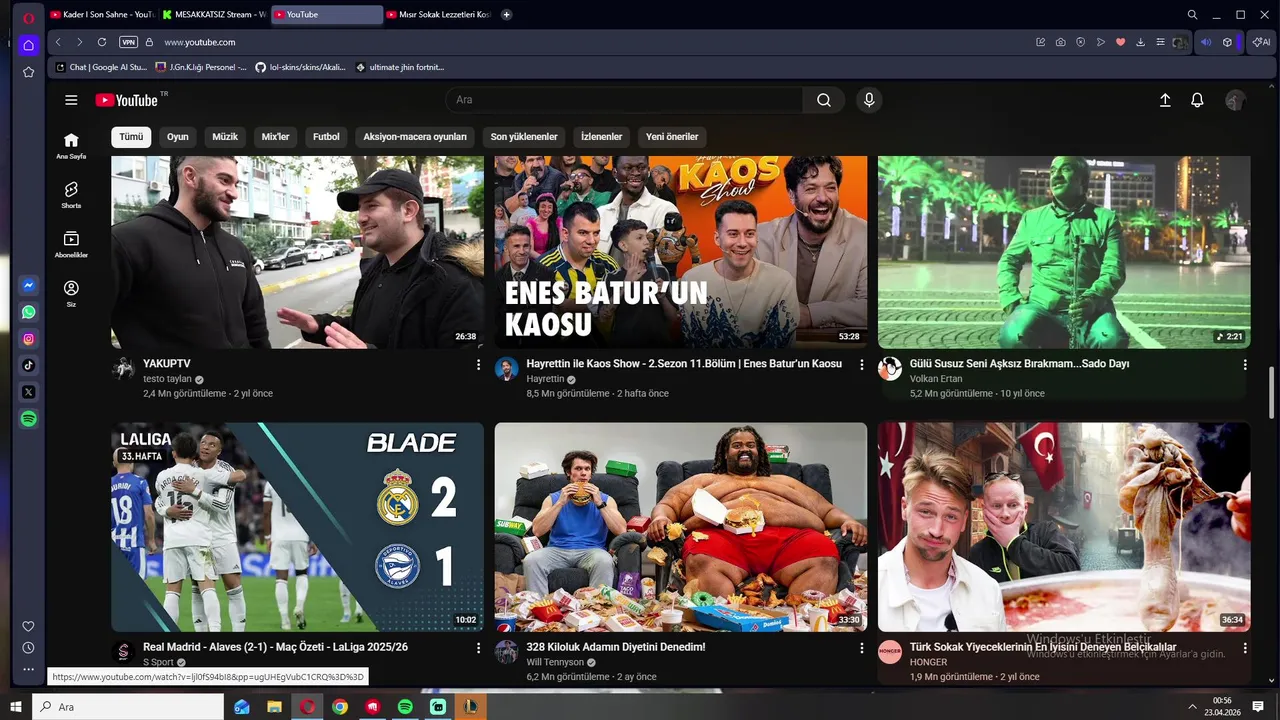Click the YouTube search magnifier button
This screenshot has width=1280, height=720.
[x=823, y=100]
